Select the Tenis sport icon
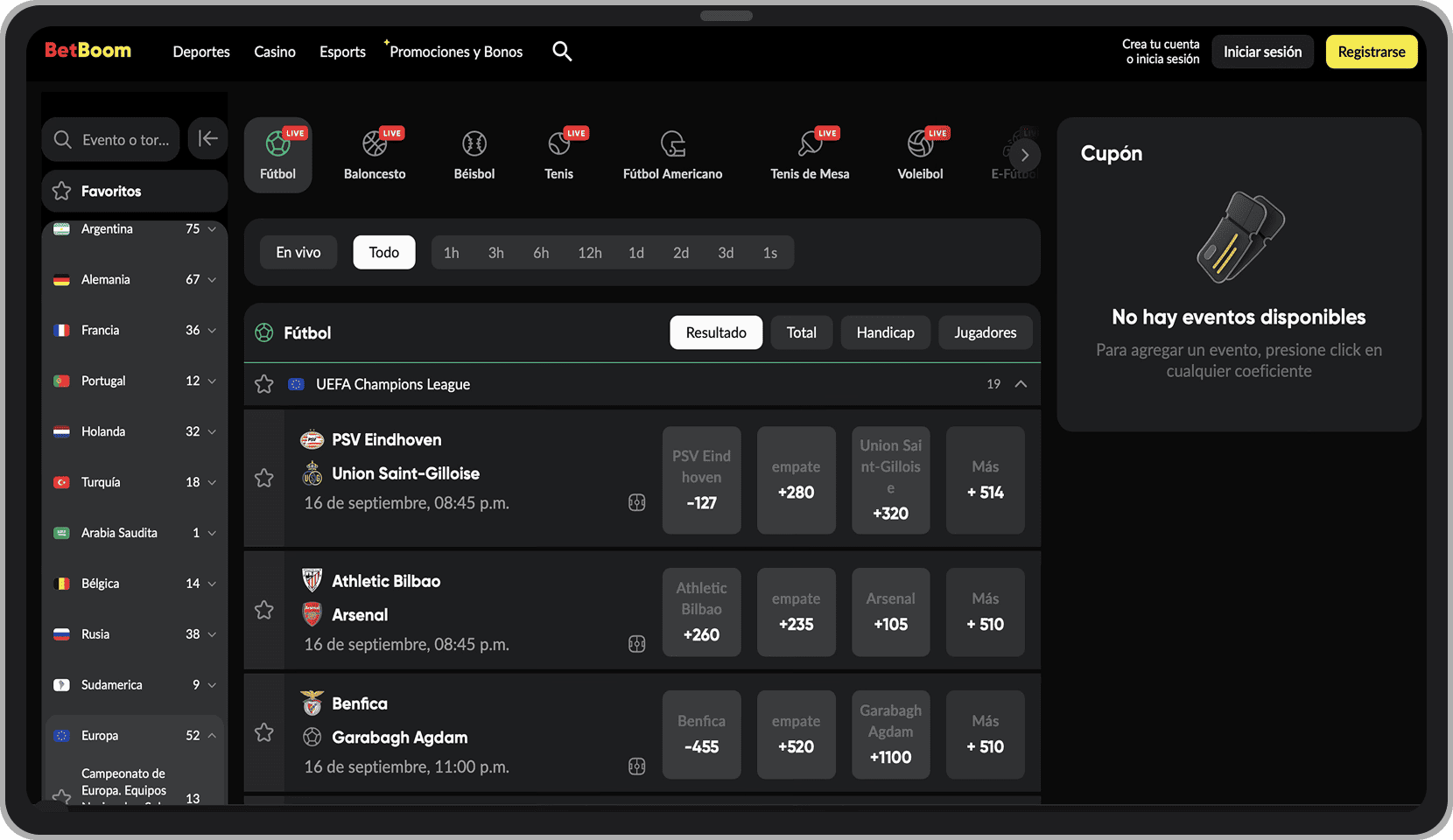 click(x=559, y=156)
